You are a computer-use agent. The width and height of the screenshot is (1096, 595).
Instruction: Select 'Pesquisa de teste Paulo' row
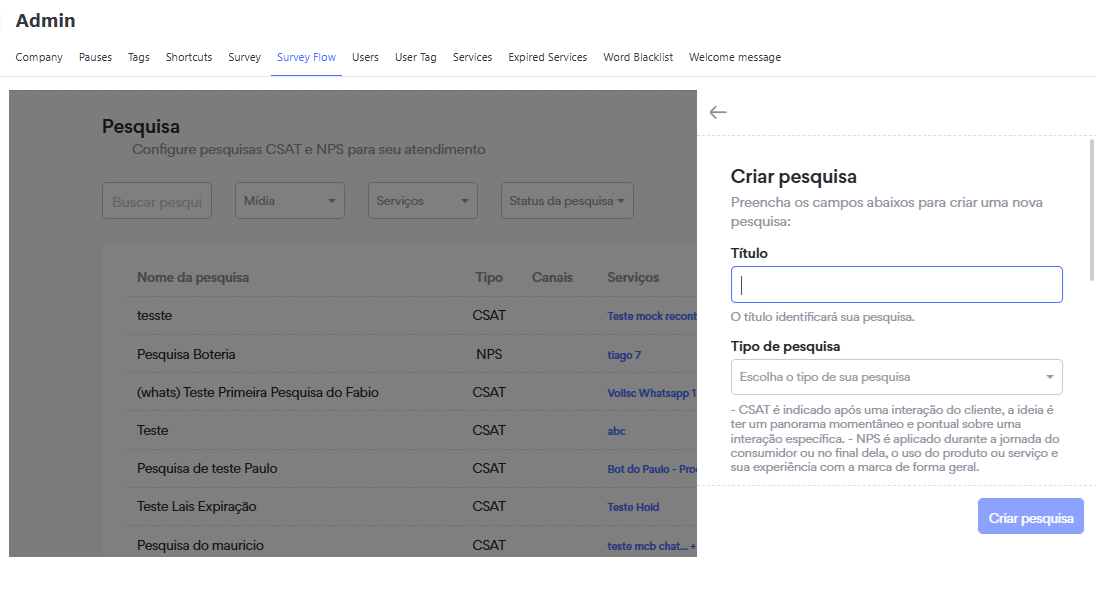tap(207, 468)
